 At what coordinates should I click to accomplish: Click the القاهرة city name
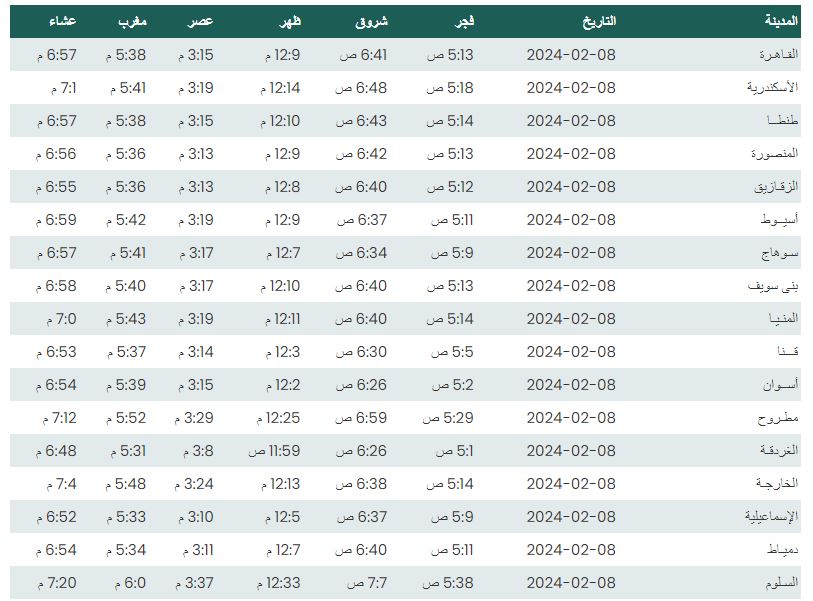pos(778,54)
